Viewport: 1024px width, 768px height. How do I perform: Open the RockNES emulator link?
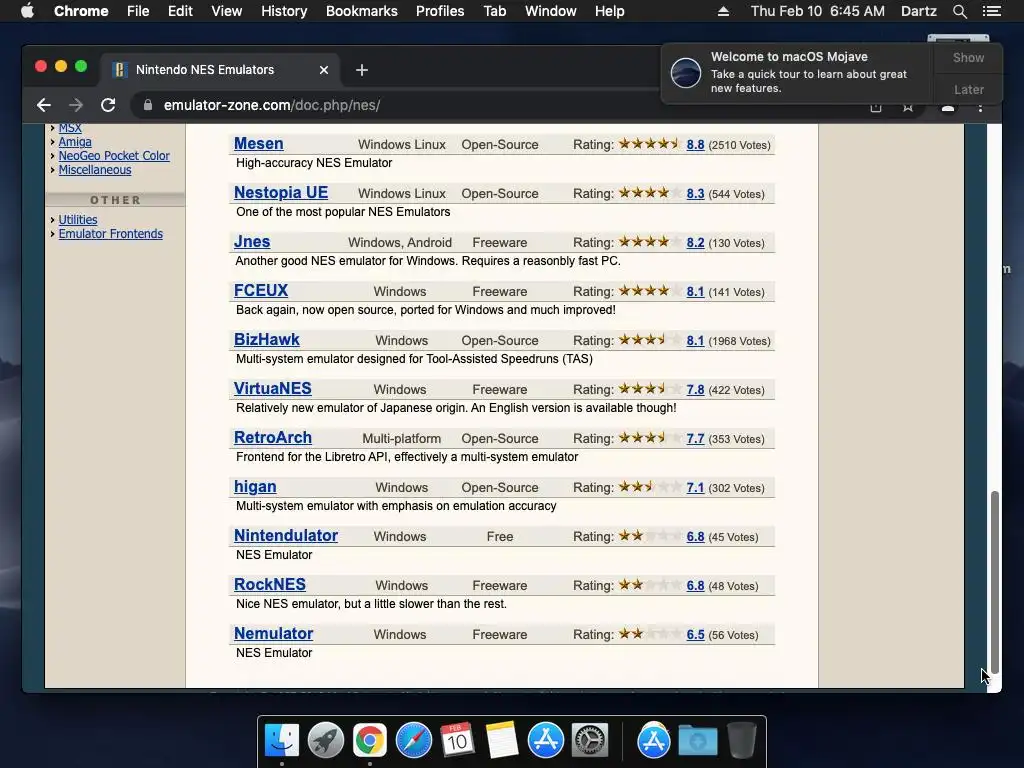(270, 584)
